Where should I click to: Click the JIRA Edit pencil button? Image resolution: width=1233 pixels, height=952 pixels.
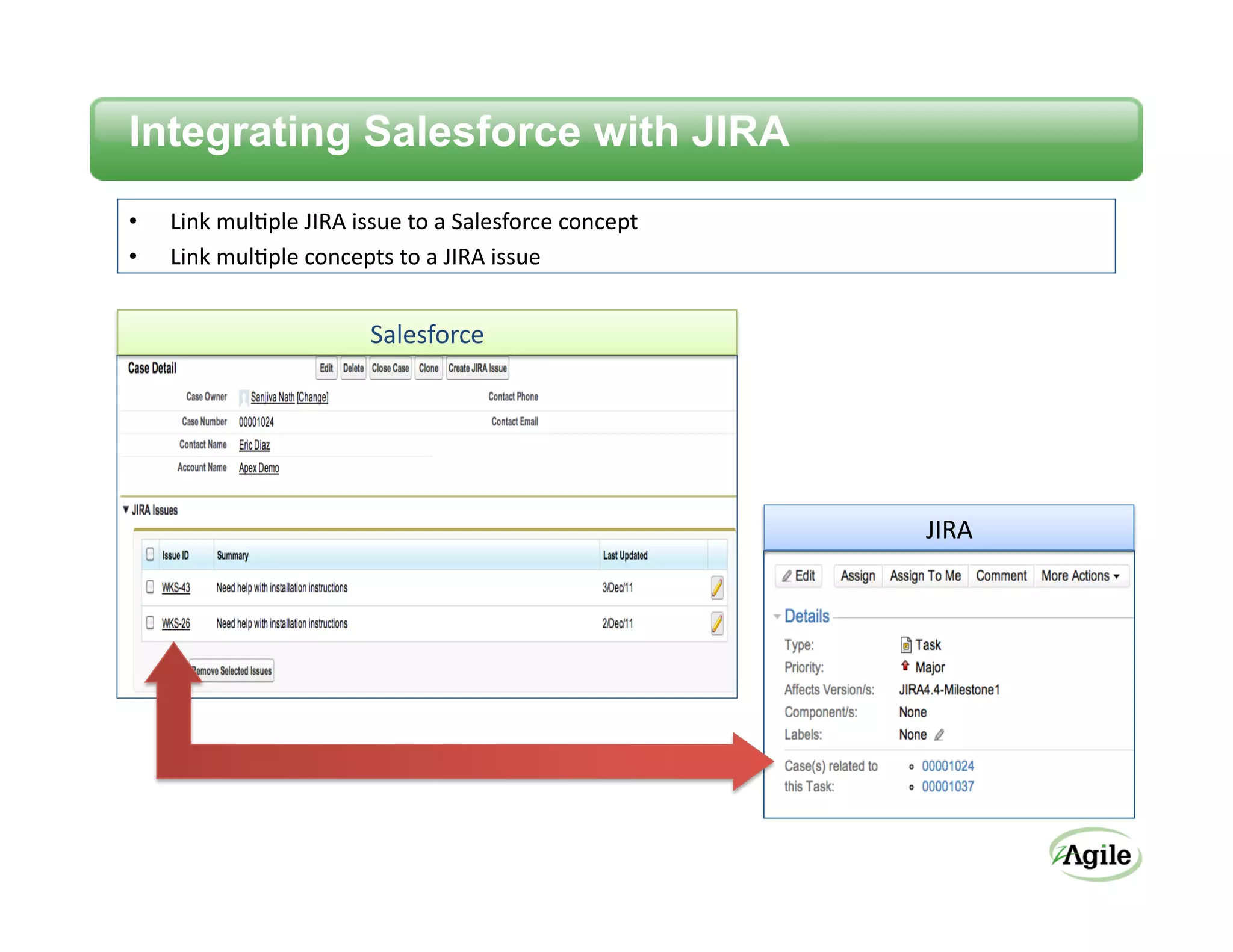click(x=798, y=576)
